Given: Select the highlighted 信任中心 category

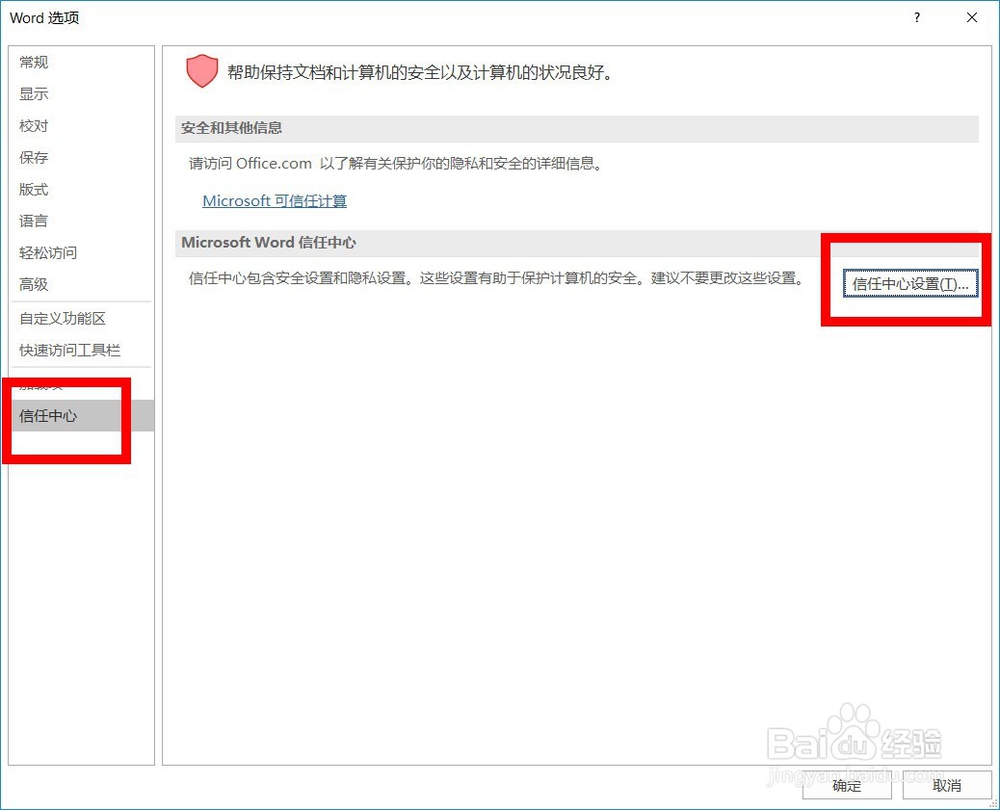Looking at the screenshot, I should (48, 416).
